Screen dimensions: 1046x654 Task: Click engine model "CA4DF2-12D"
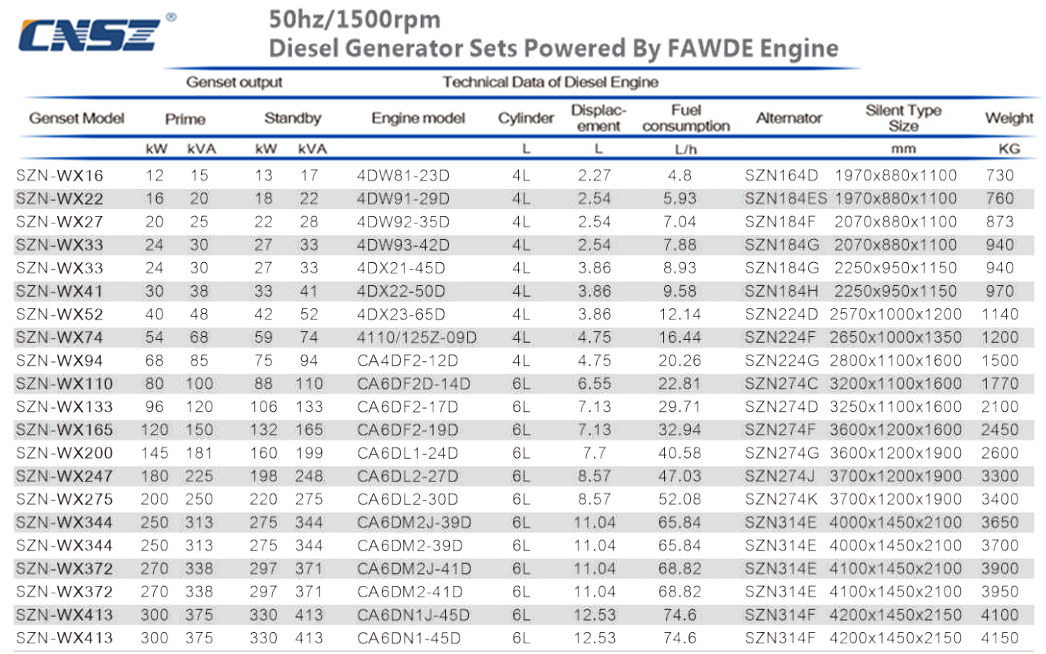pos(408,360)
